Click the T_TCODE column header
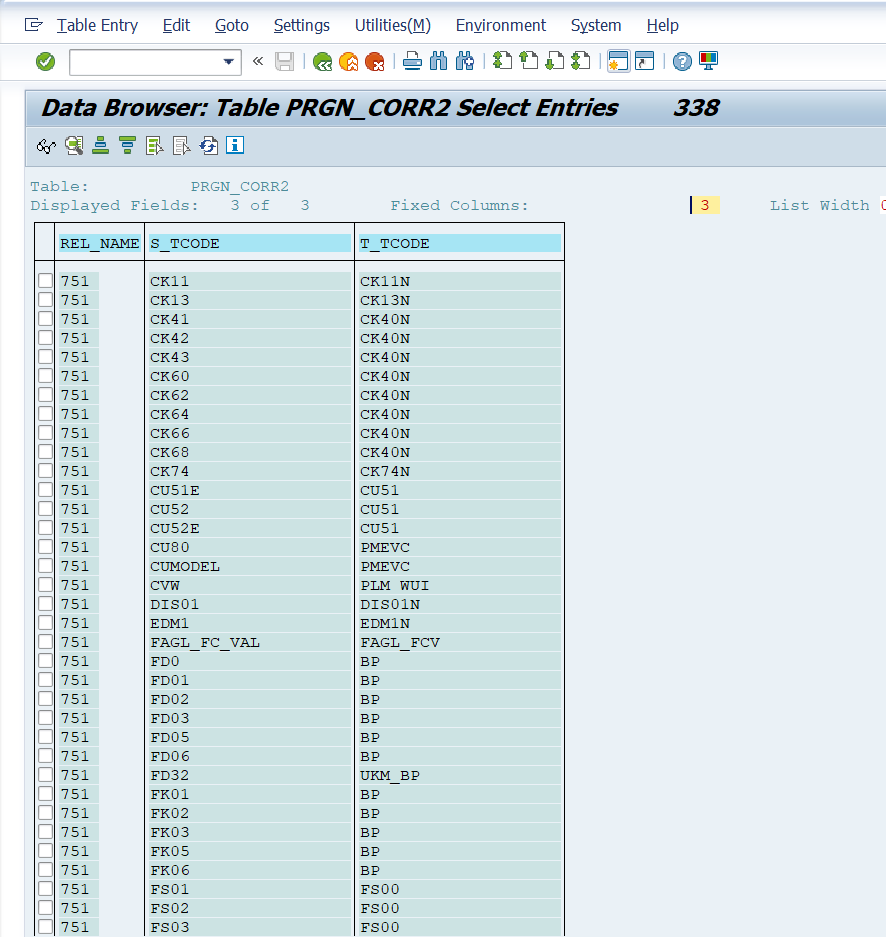Screen dimensions: 886x937 (x=459, y=243)
